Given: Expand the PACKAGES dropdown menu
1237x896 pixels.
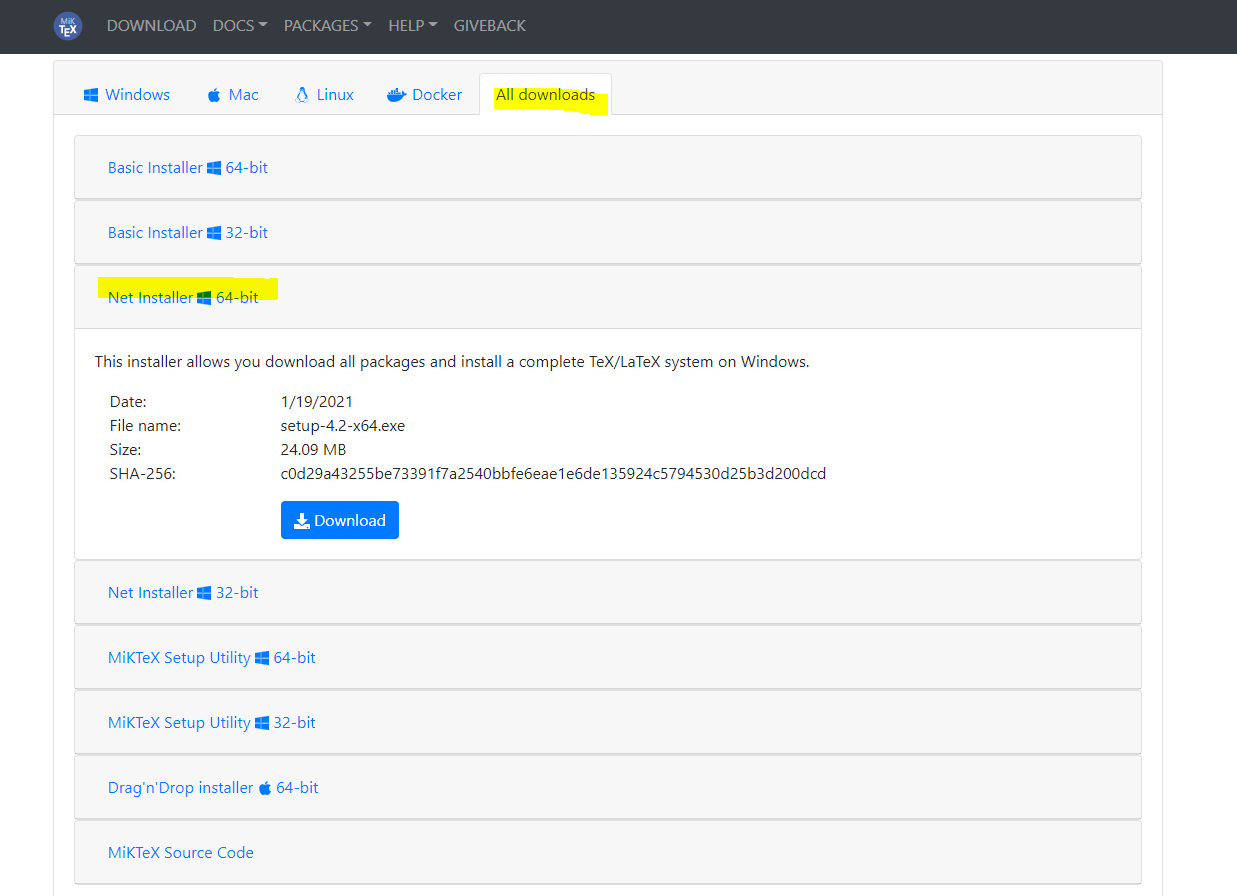Looking at the screenshot, I should (x=328, y=26).
